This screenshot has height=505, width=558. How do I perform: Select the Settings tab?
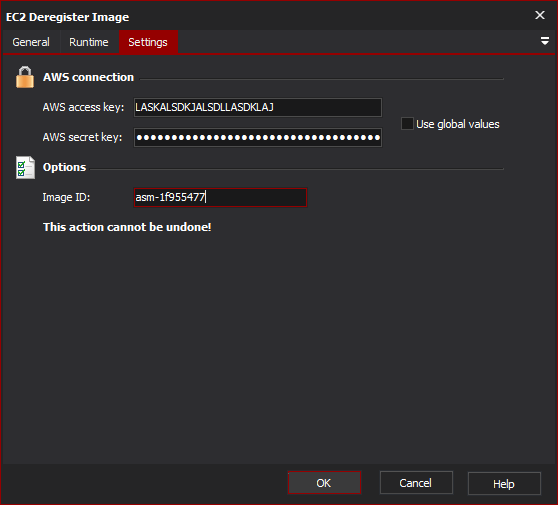tap(148, 42)
